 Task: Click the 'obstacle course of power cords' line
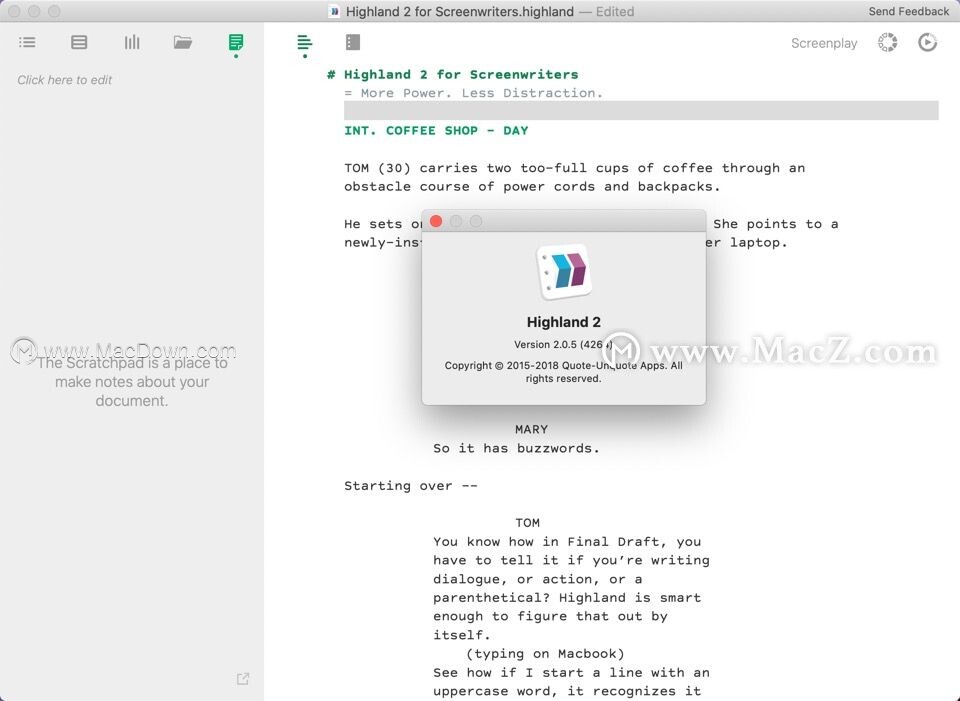(x=532, y=186)
